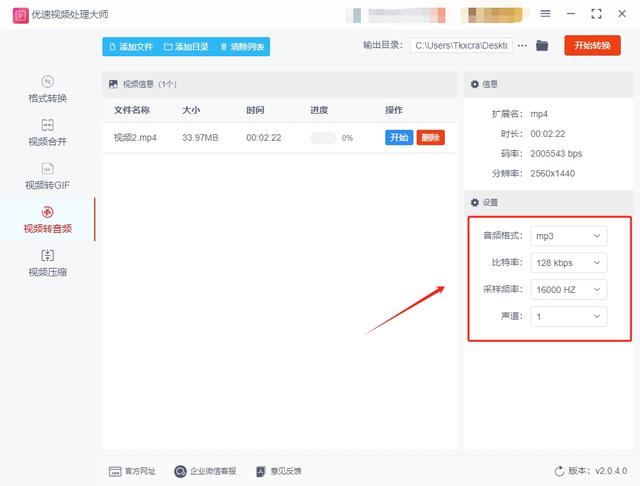Click the 清除列表 clear list button
640x486 pixels.
coord(242,47)
